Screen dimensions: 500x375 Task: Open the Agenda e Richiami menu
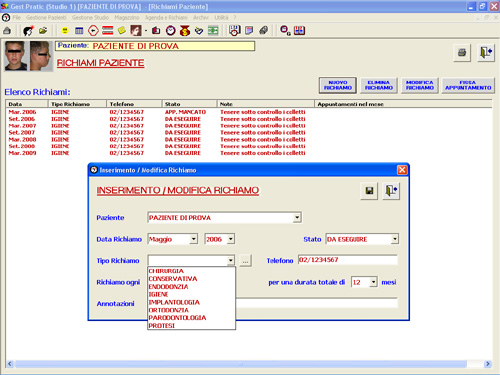coord(166,17)
